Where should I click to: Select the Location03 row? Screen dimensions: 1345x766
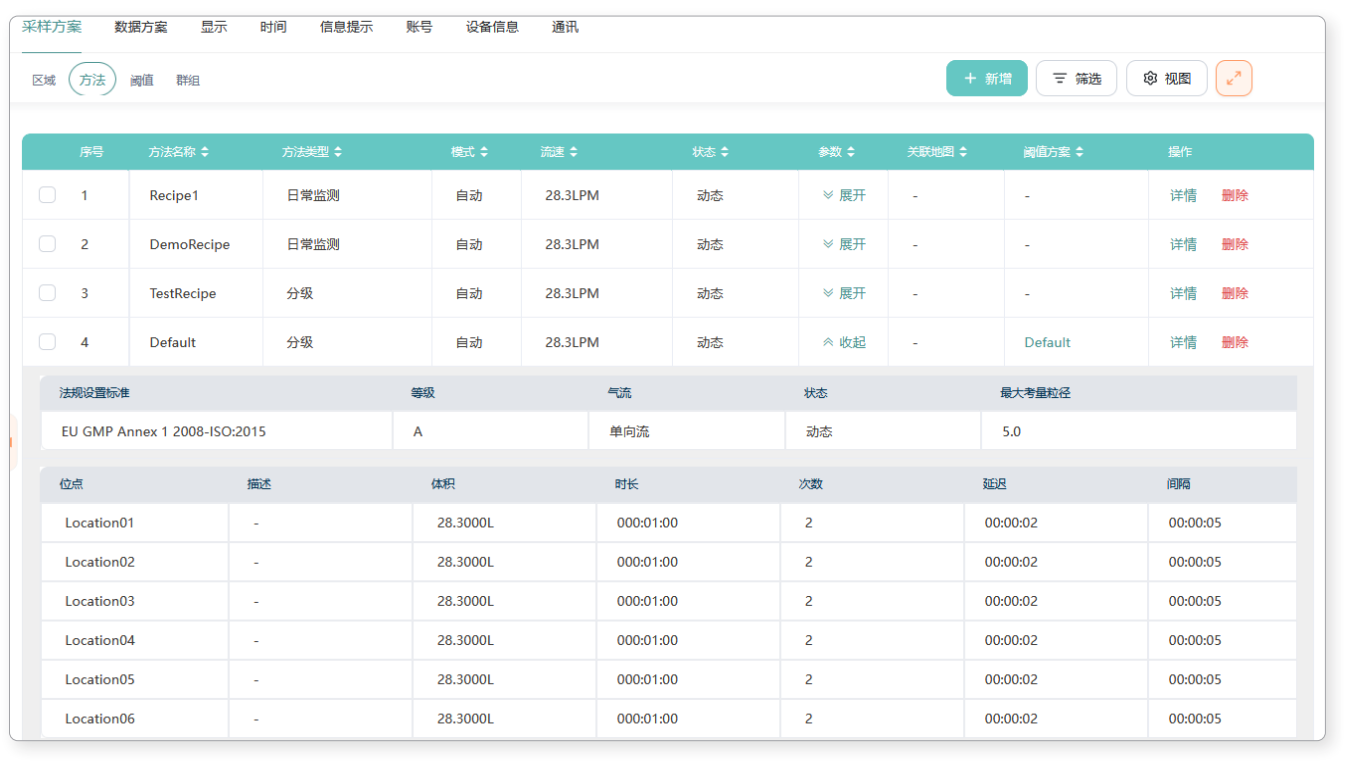pos(668,601)
